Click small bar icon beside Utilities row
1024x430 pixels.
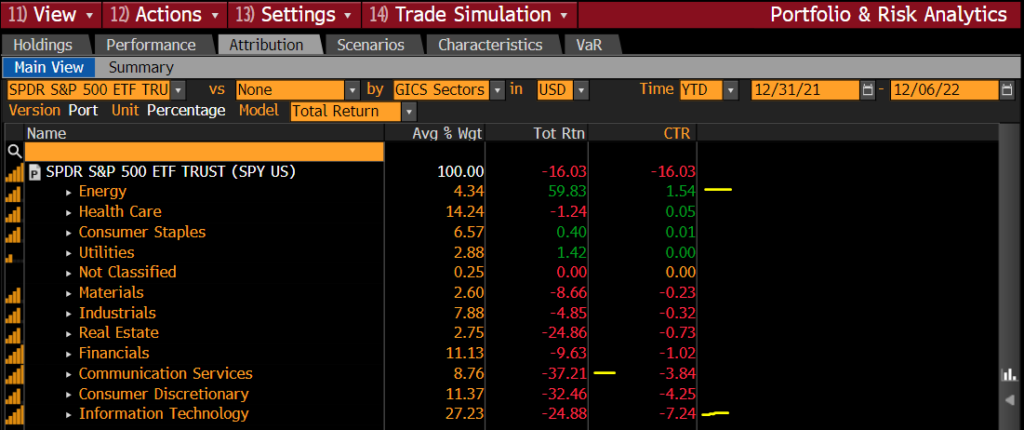[9, 257]
